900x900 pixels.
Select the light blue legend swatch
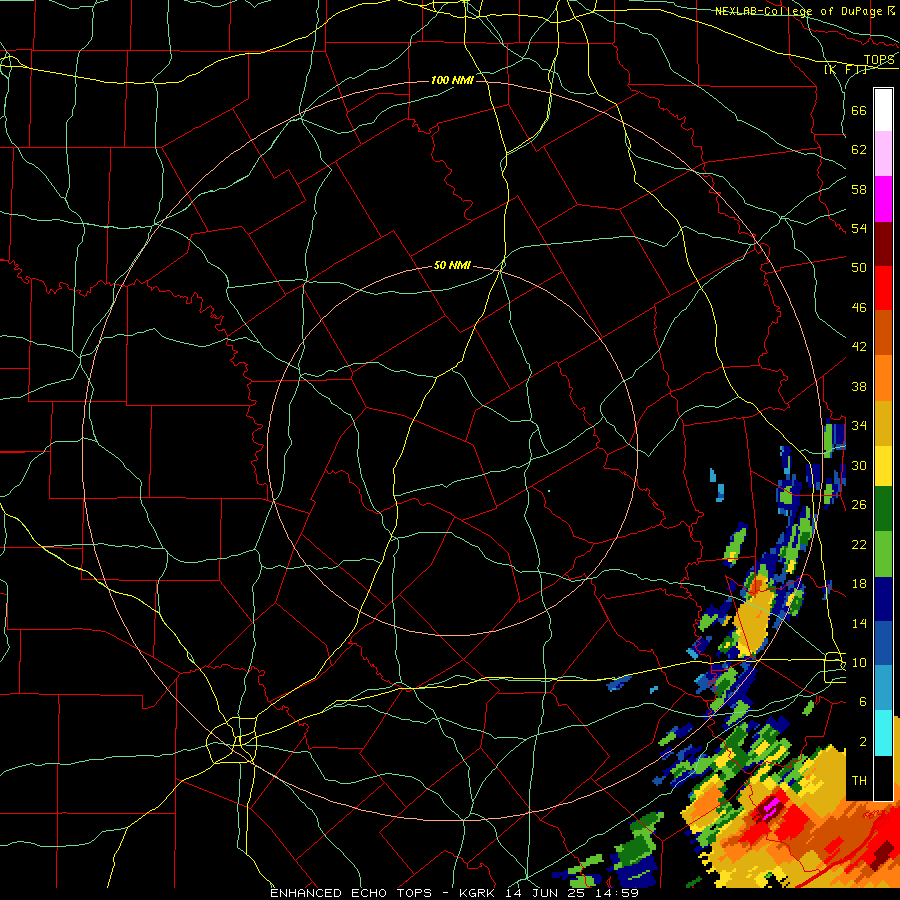pyautogui.click(x=883, y=688)
